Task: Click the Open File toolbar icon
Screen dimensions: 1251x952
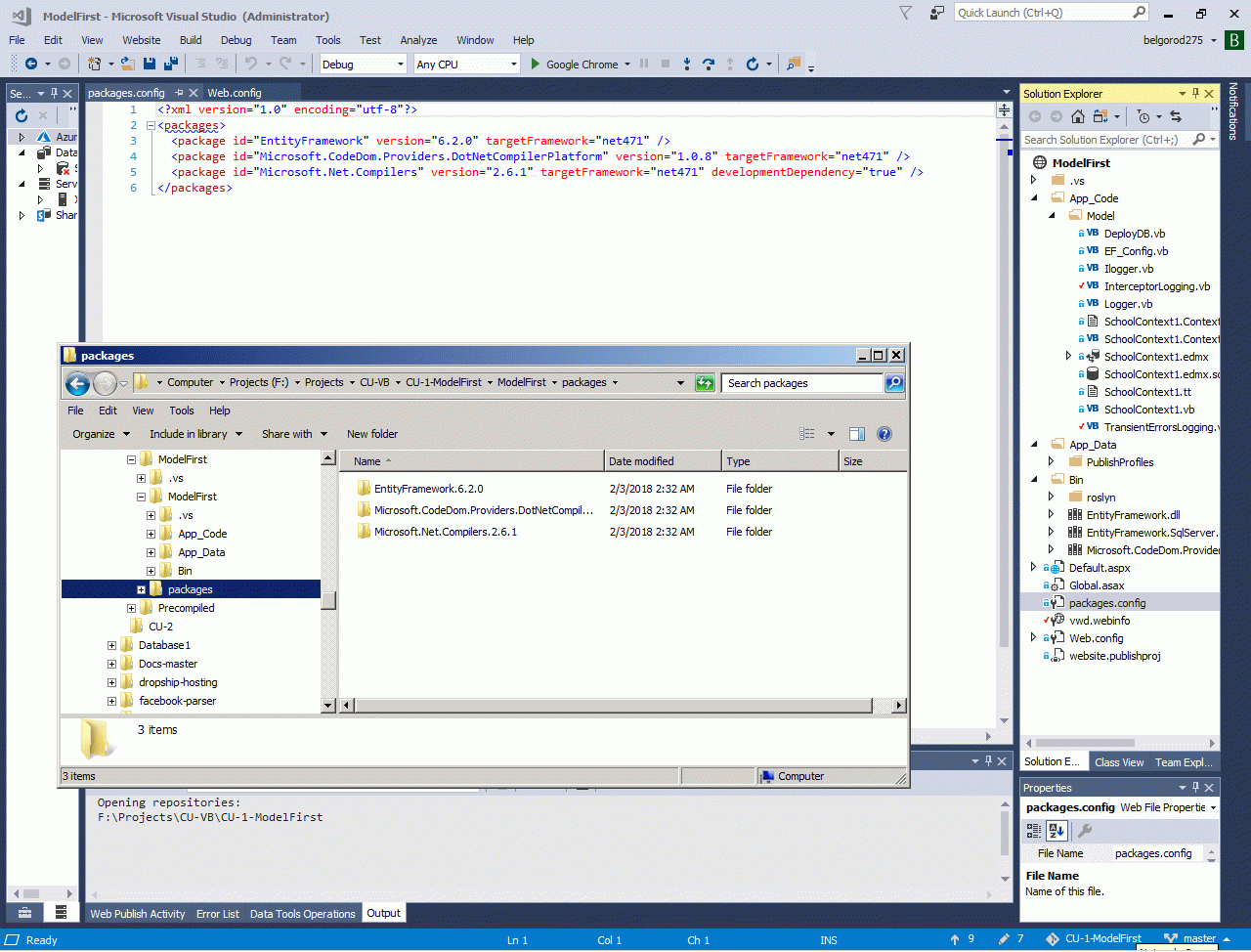Action: tap(129, 64)
